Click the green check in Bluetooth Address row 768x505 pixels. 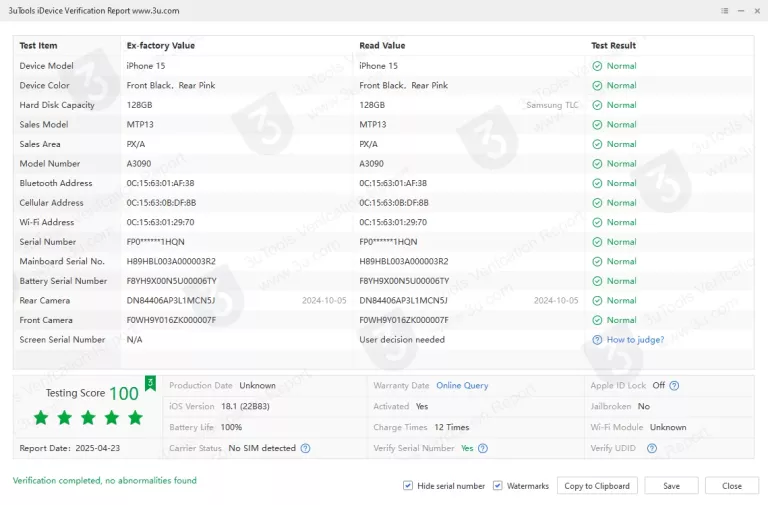click(x=597, y=184)
